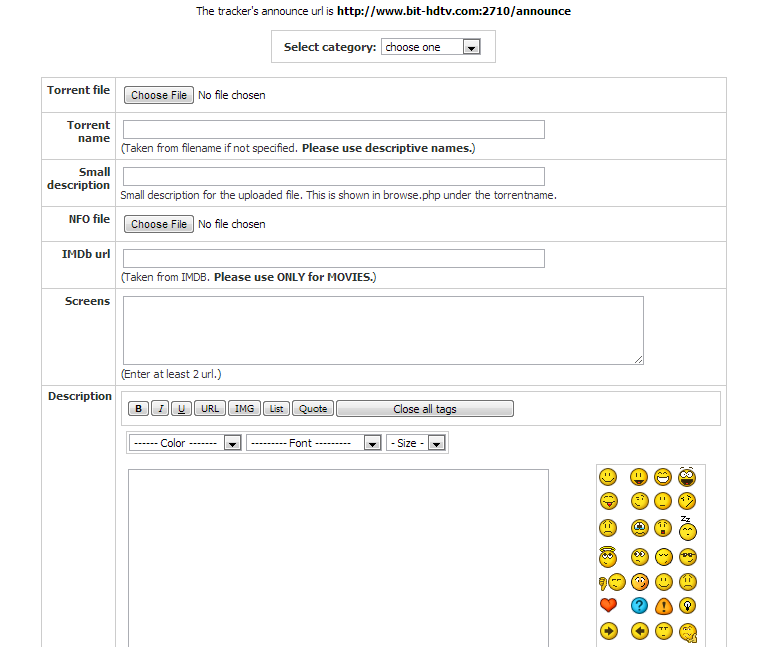Insert the right arrow emoticon
This screenshot has height=647, width=759.
tap(608, 631)
